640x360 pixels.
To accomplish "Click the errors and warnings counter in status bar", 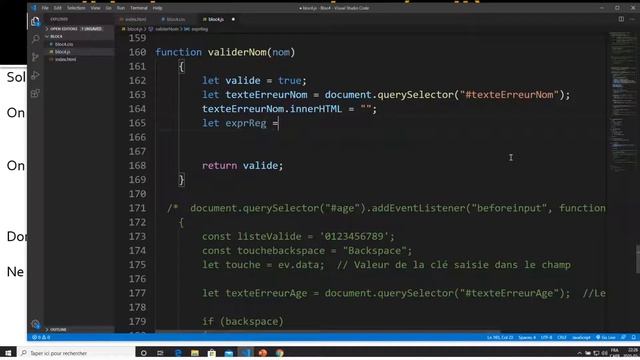I will pos(41,337).
